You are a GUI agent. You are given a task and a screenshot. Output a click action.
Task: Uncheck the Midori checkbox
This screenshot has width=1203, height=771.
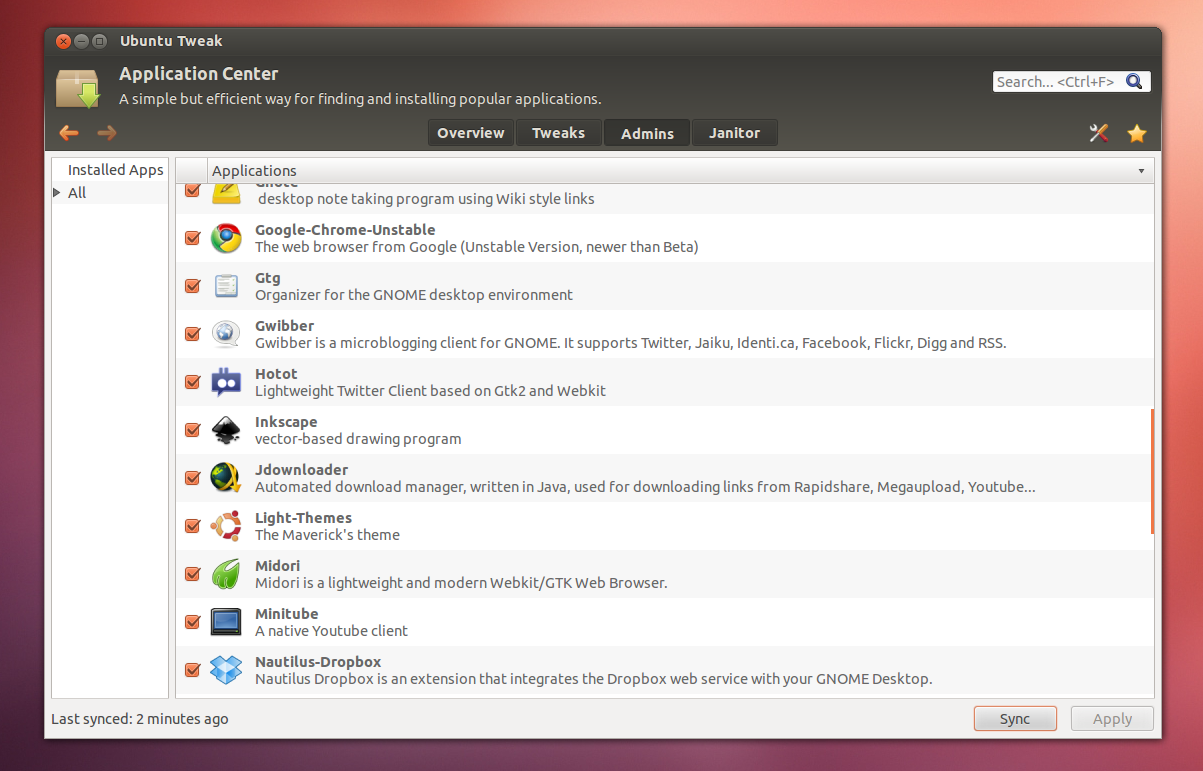(x=193, y=574)
